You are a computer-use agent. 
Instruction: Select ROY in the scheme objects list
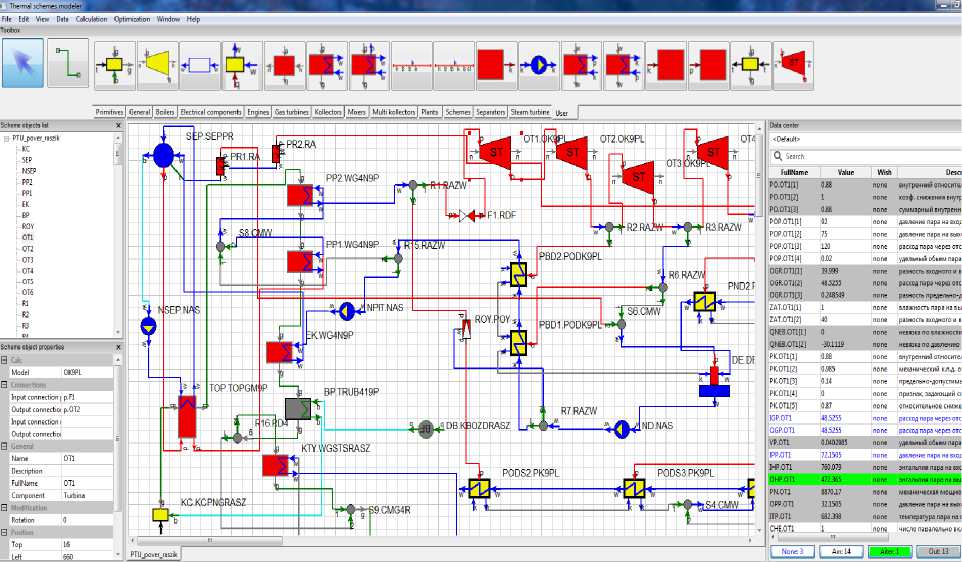coord(26,226)
